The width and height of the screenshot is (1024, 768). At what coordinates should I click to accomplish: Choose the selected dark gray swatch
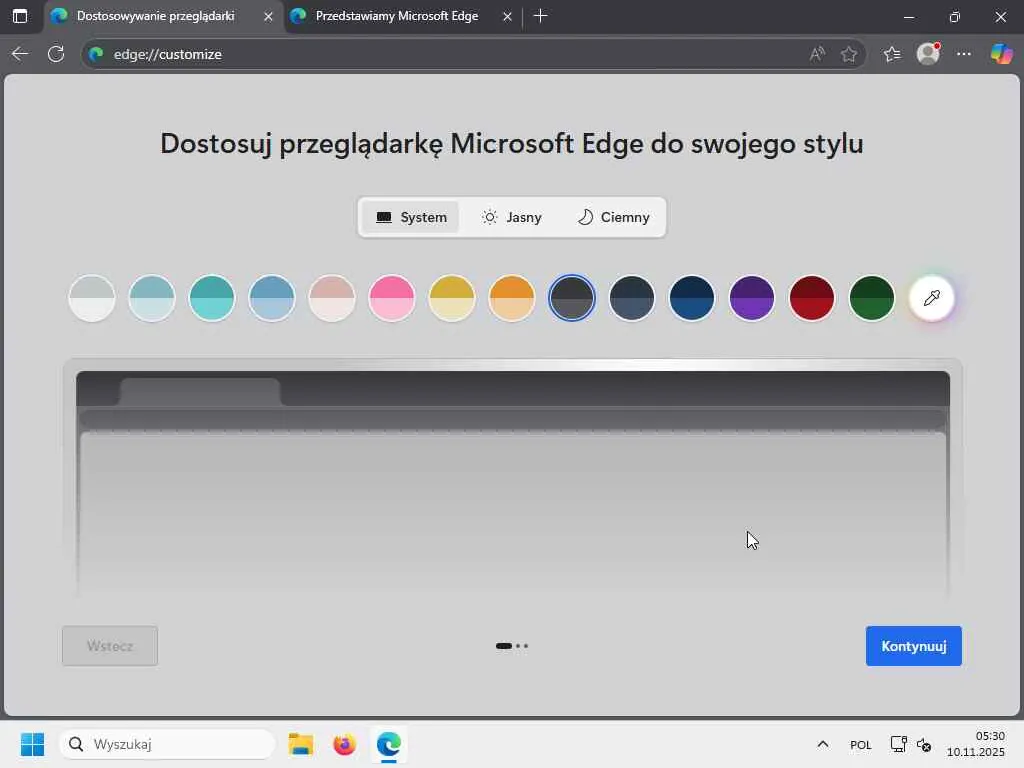click(572, 298)
